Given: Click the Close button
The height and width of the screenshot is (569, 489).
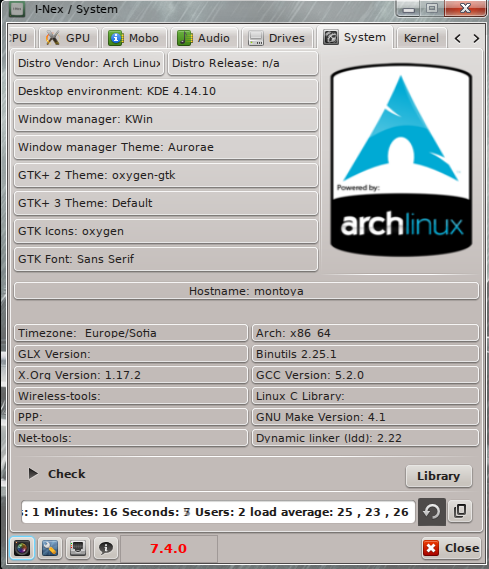Looking at the screenshot, I should 452,548.
